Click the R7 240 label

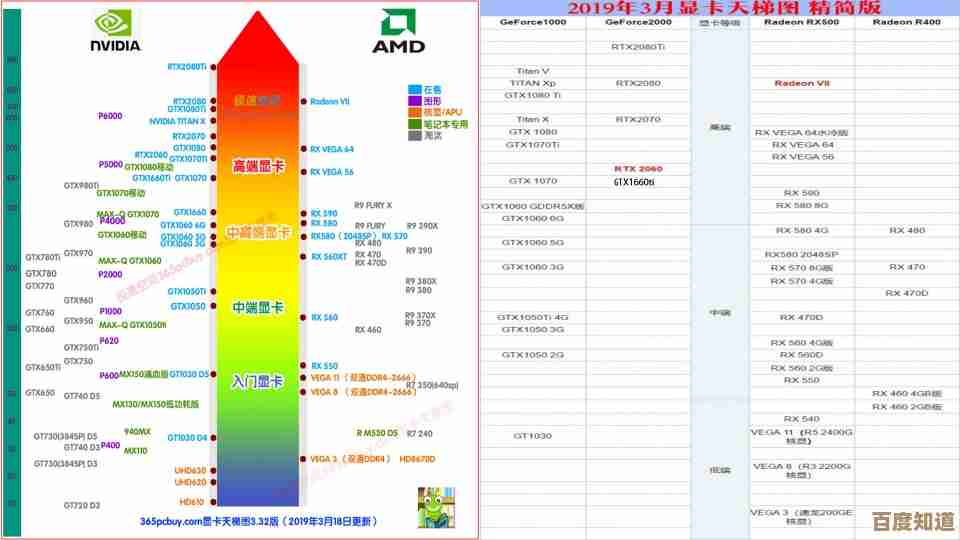(x=419, y=433)
